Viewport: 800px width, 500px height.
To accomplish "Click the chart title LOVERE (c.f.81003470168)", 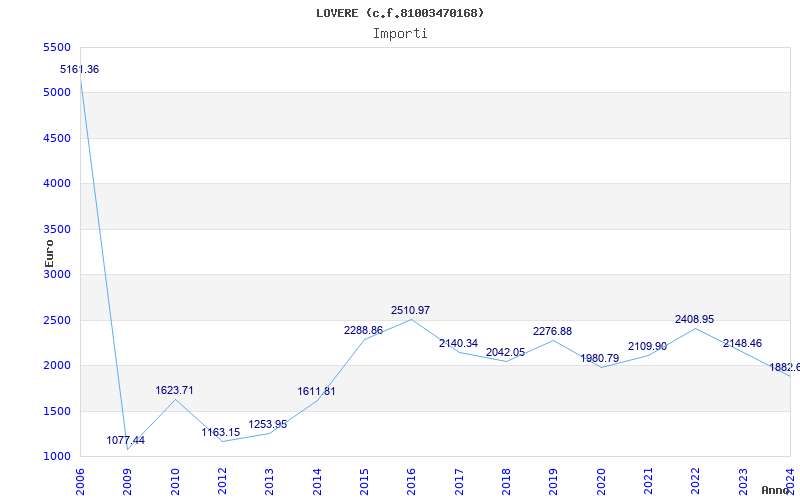I will 400,13.
